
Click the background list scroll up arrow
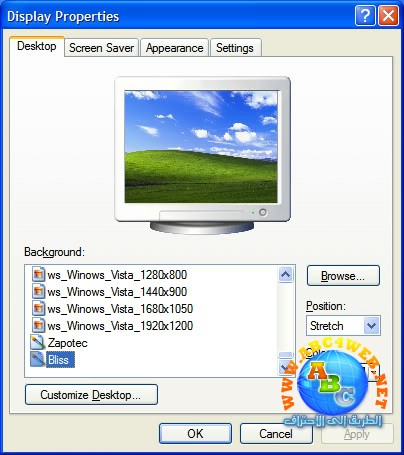[285, 275]
